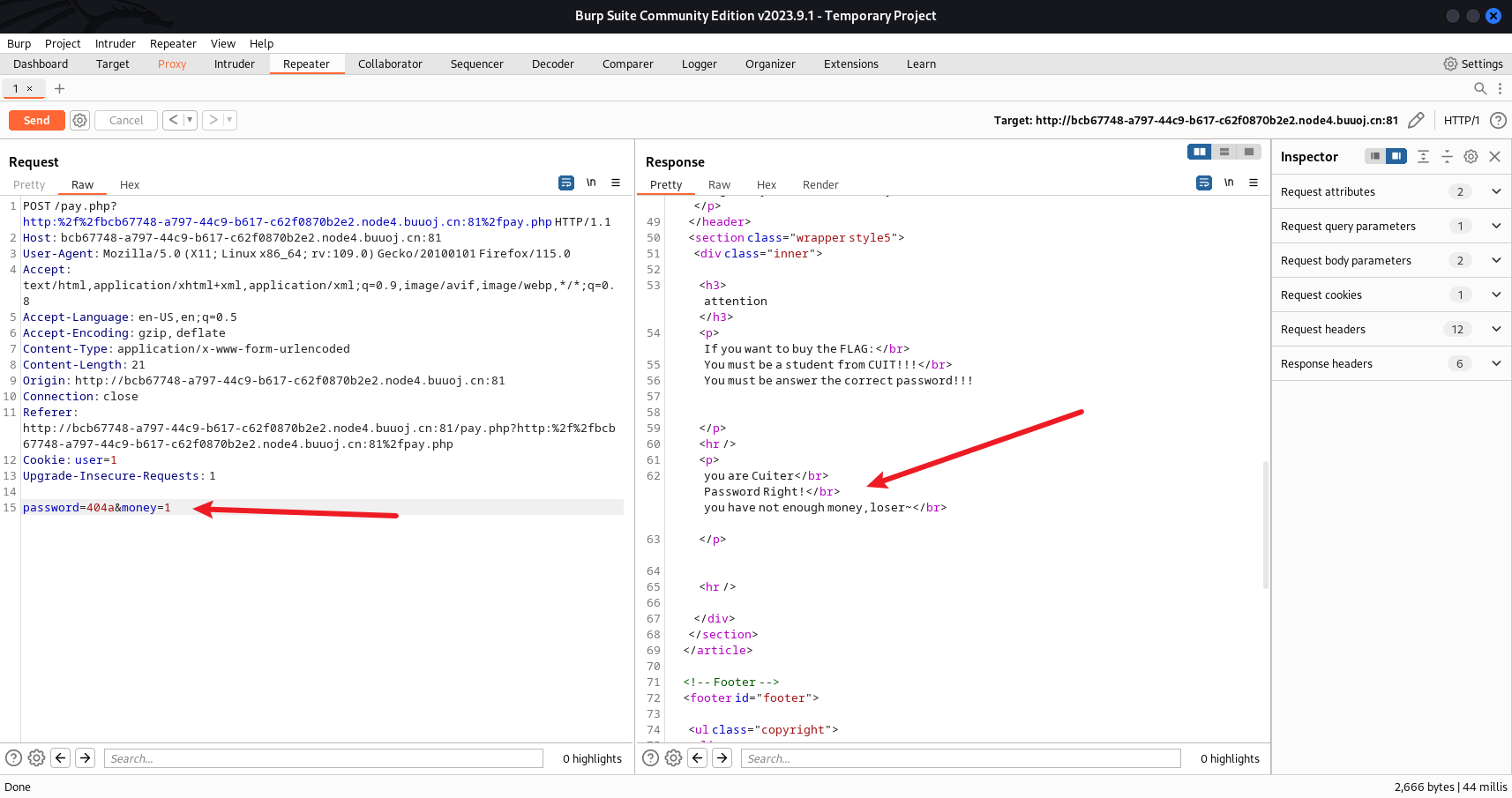Click the Repeater tab search icon

(x=1480, y=88)
